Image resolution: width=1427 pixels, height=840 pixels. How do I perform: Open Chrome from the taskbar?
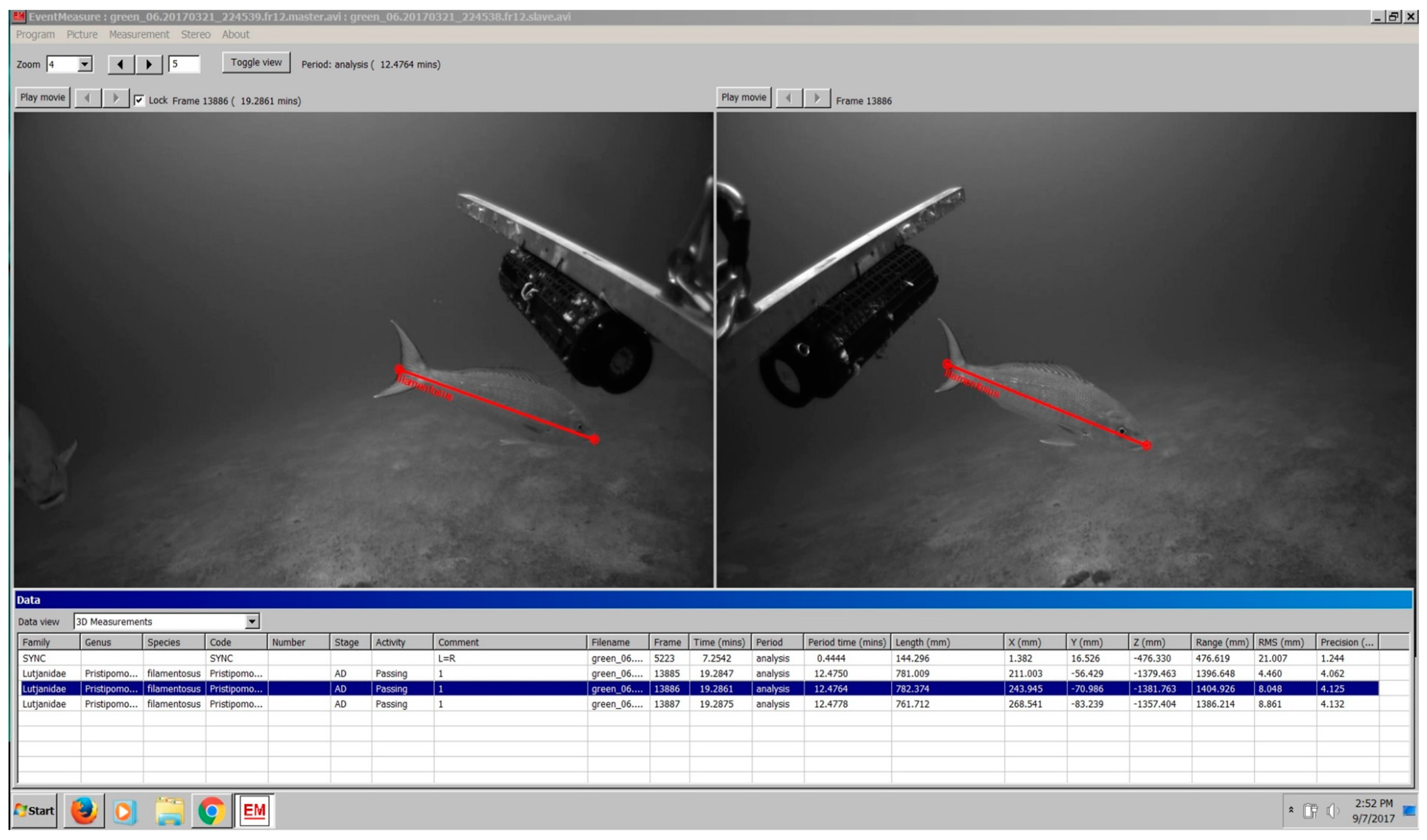211,811
